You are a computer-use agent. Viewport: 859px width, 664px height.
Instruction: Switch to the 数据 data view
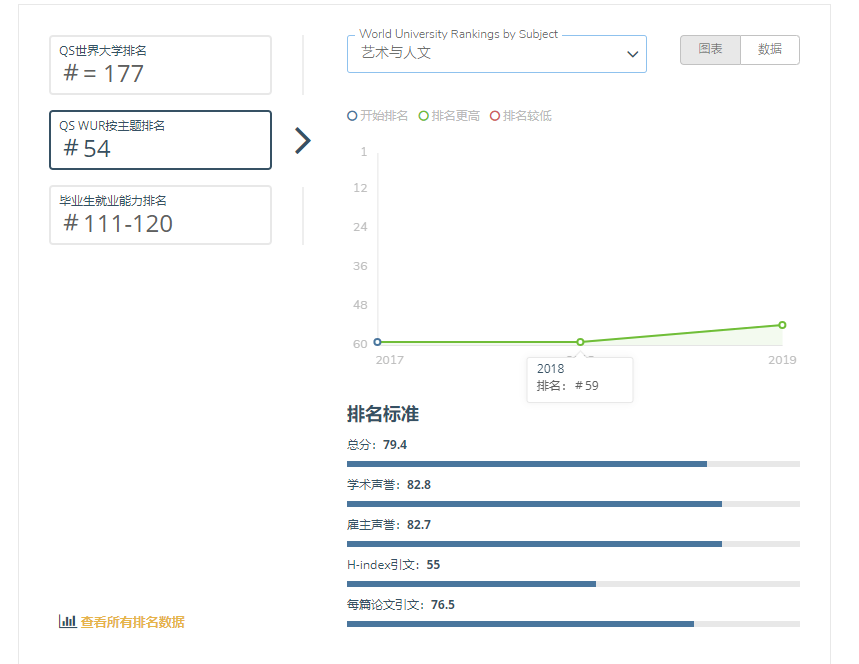tap(769, 49)
